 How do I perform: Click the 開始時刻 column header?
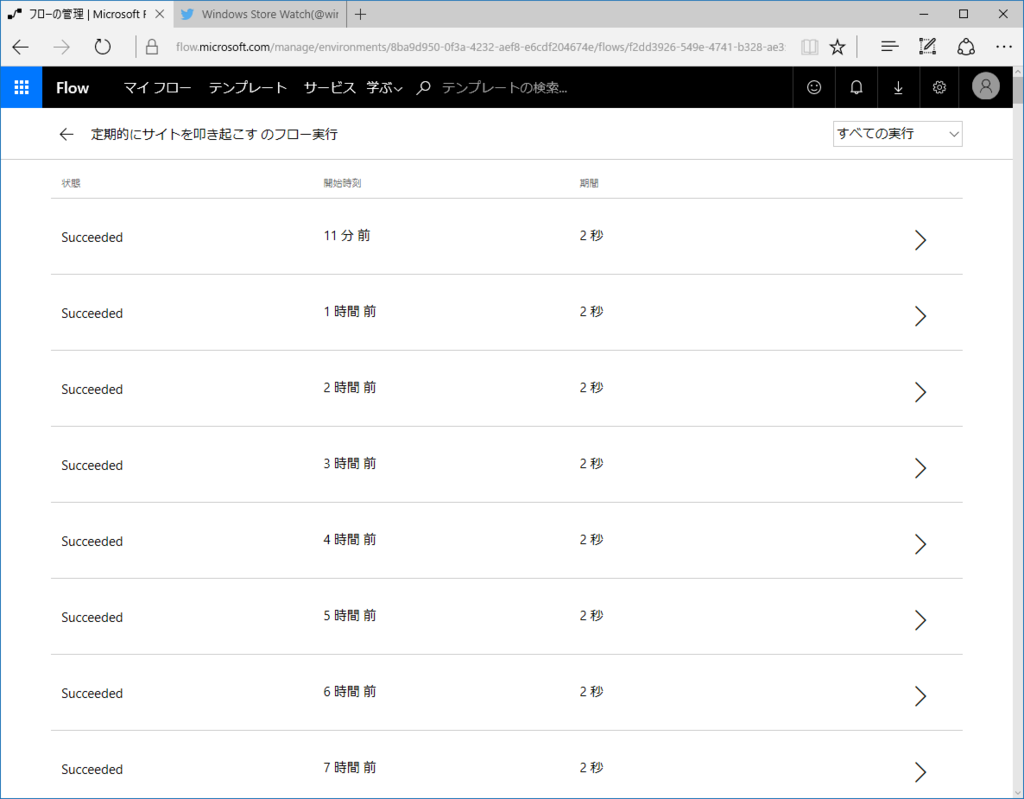342,183
